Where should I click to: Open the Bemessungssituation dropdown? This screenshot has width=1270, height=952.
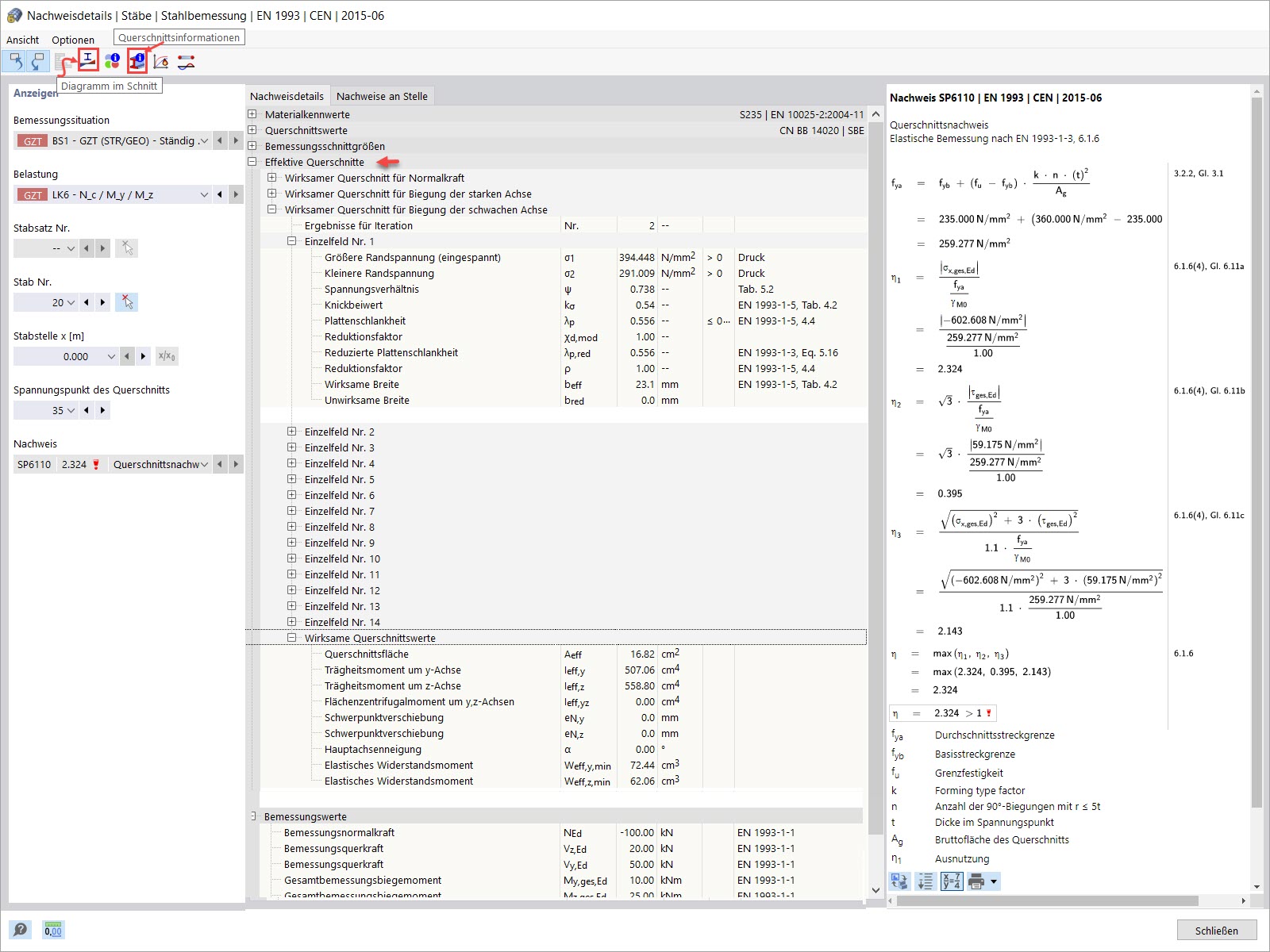203,140
